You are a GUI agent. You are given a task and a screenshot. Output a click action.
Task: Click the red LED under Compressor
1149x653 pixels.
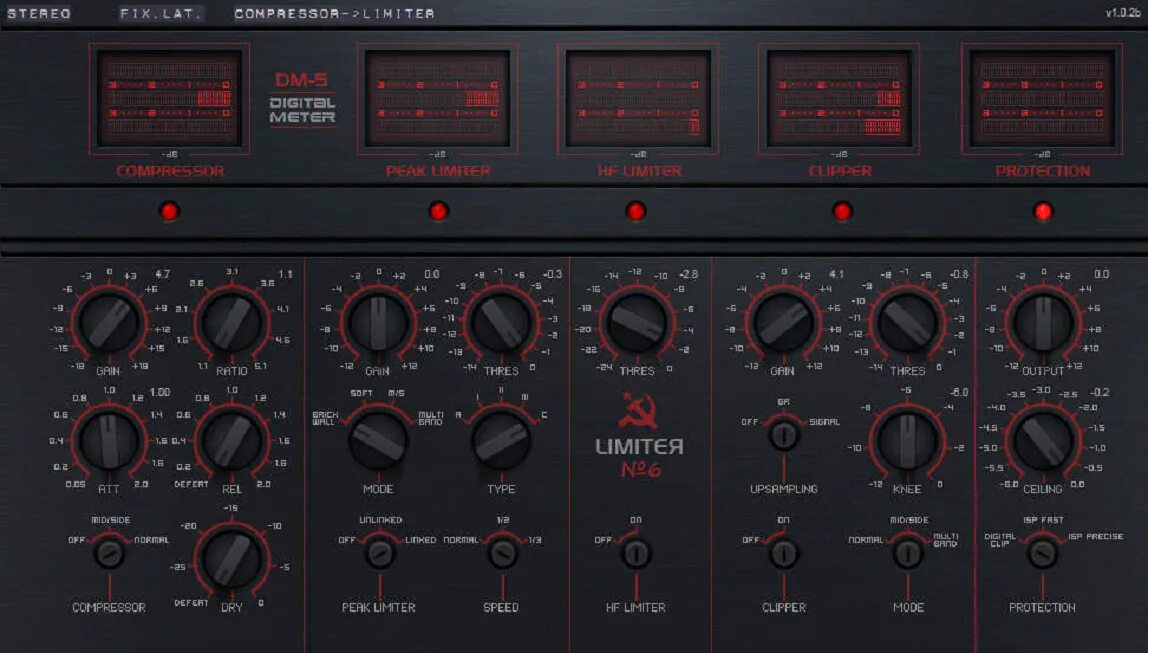(x=169, y=211)
